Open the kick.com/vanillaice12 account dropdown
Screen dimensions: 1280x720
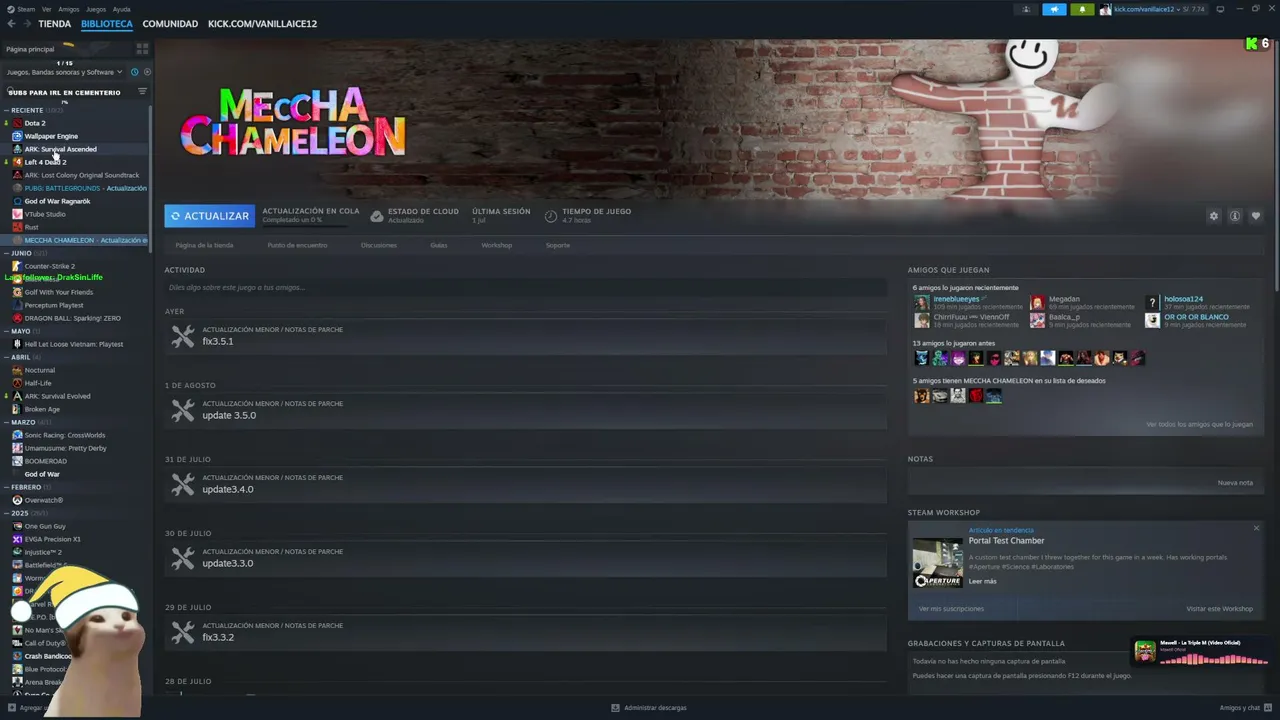(1160, 9)
